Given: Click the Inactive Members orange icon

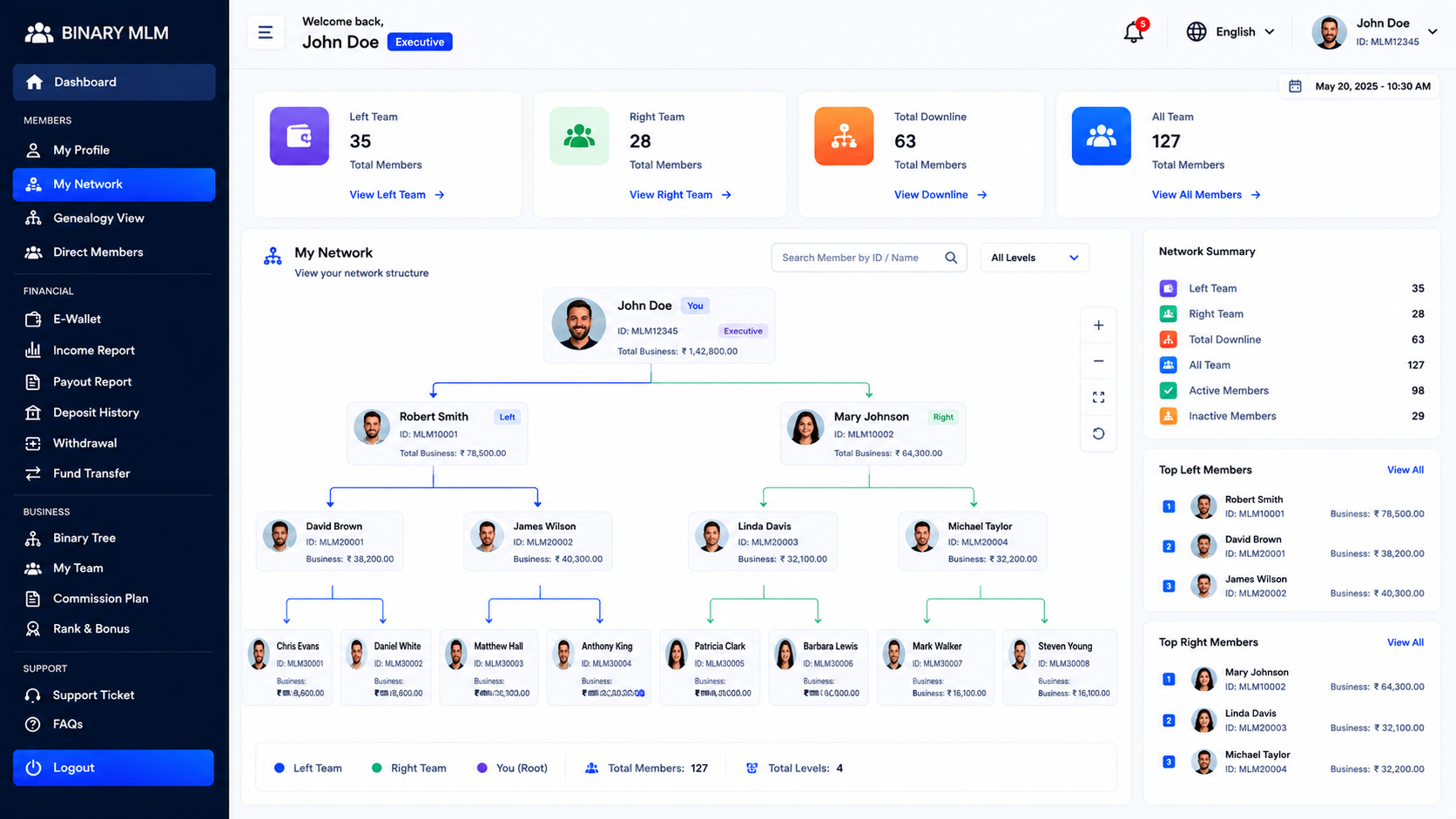Looking at the screenshot, I should point(1169,416).
